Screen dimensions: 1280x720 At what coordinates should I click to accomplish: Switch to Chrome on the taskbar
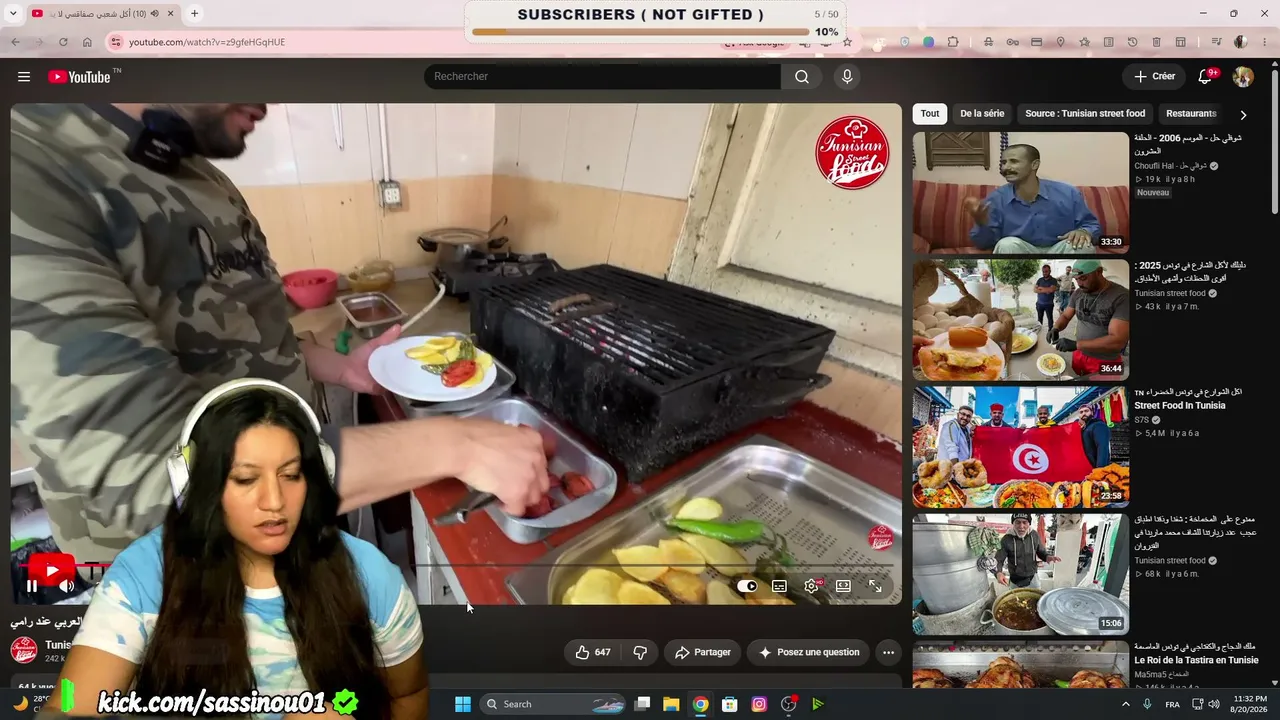click(x=701, y=704)
